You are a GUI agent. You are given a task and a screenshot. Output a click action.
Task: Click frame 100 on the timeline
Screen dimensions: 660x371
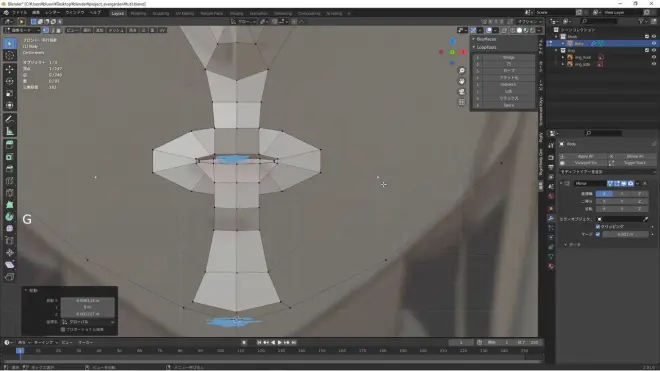pos(221,351)
